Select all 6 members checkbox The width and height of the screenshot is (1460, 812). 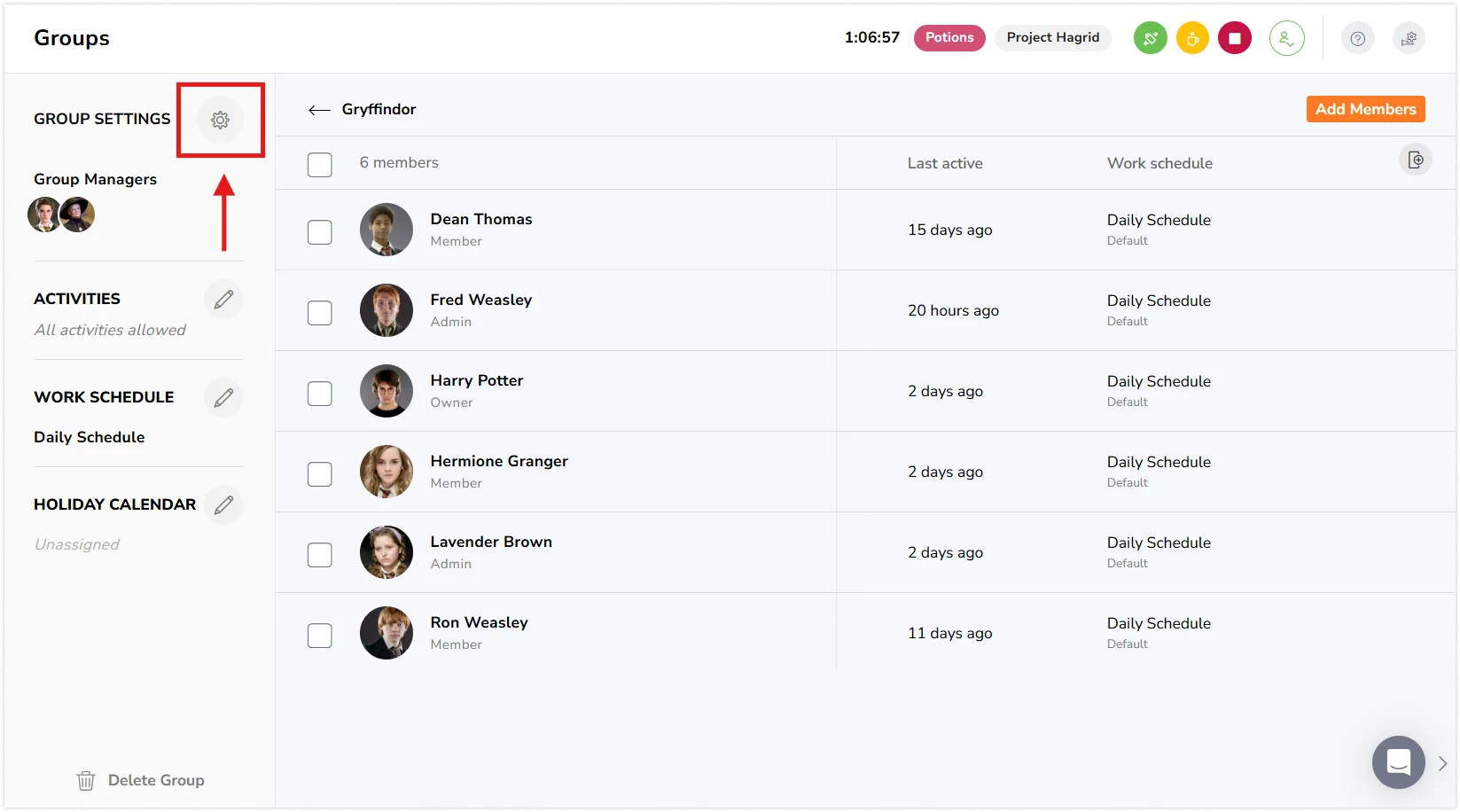pyautogui.click(x=320, y=164)
